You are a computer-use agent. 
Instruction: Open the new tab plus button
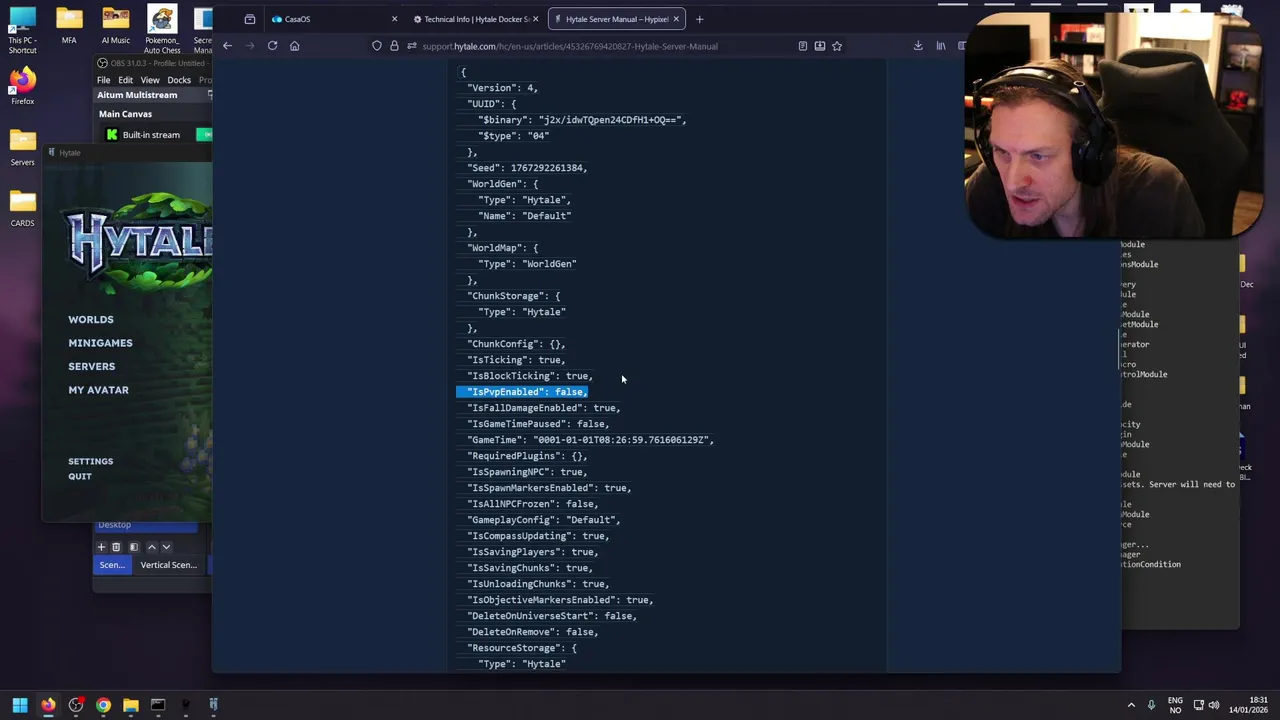coord(699,19)
